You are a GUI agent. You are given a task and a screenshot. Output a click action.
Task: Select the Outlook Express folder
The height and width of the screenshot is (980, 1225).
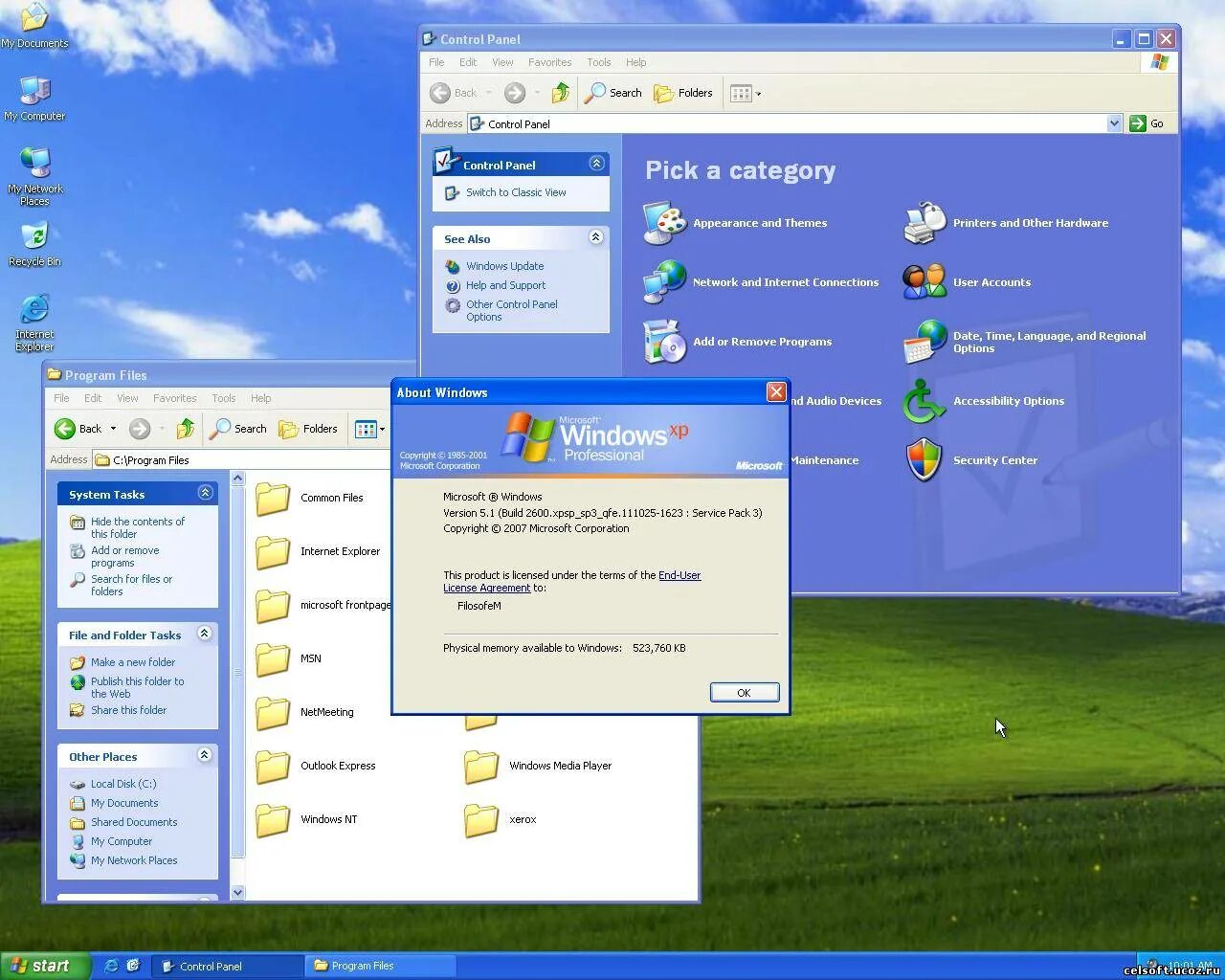(316, 766)
